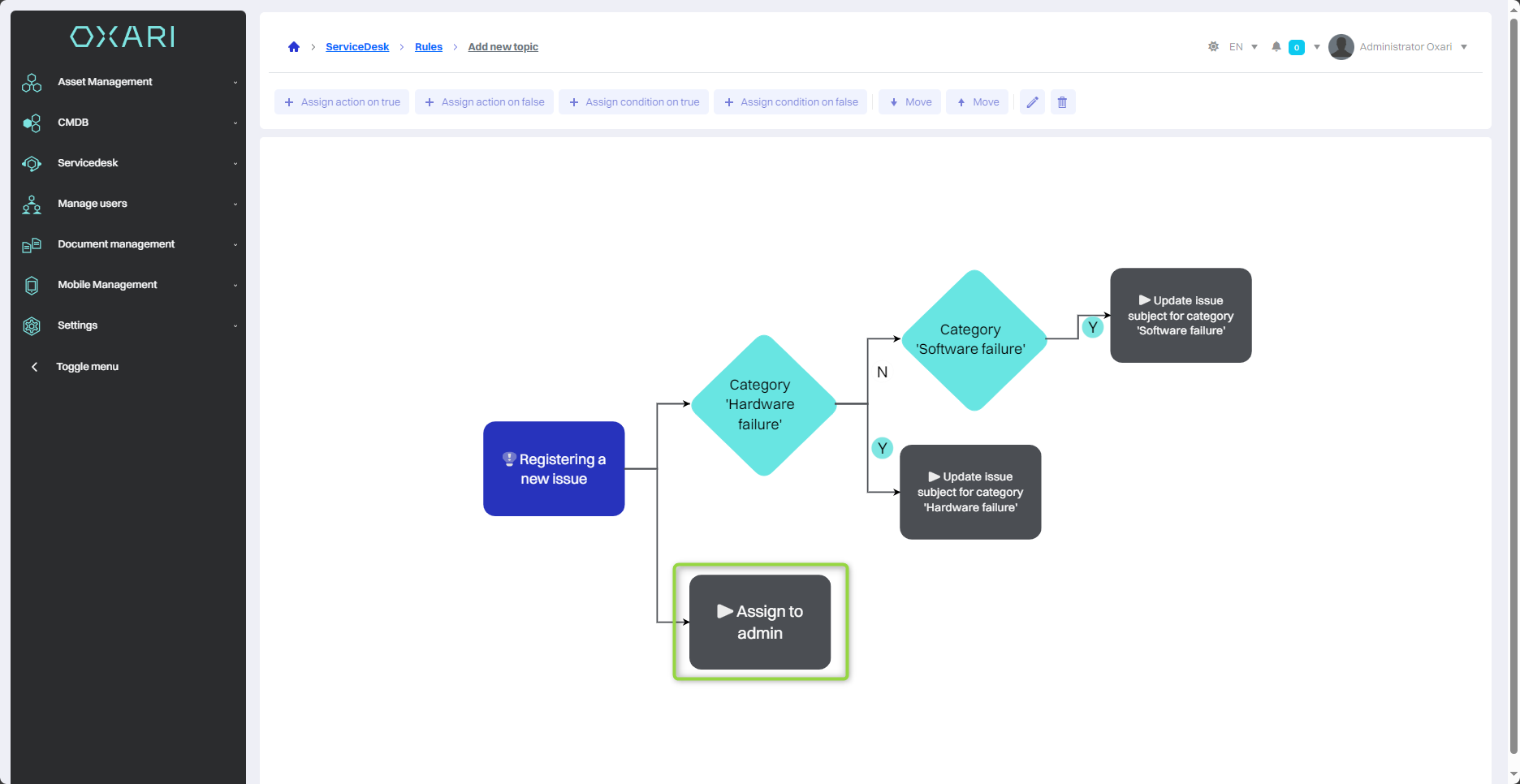Click Assign condition on false button

(790, 102)
